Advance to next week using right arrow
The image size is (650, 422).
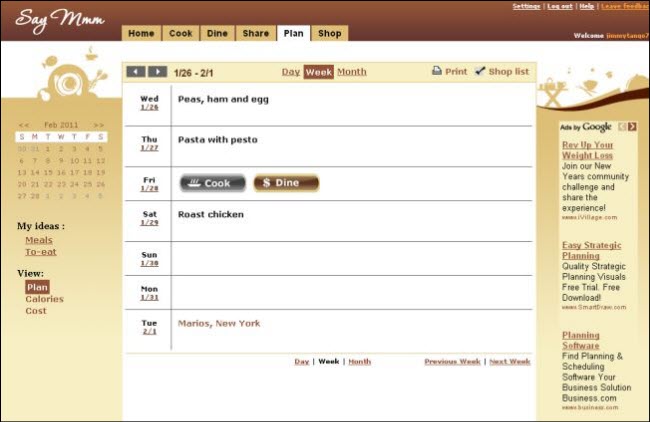[x=158, y=72]
